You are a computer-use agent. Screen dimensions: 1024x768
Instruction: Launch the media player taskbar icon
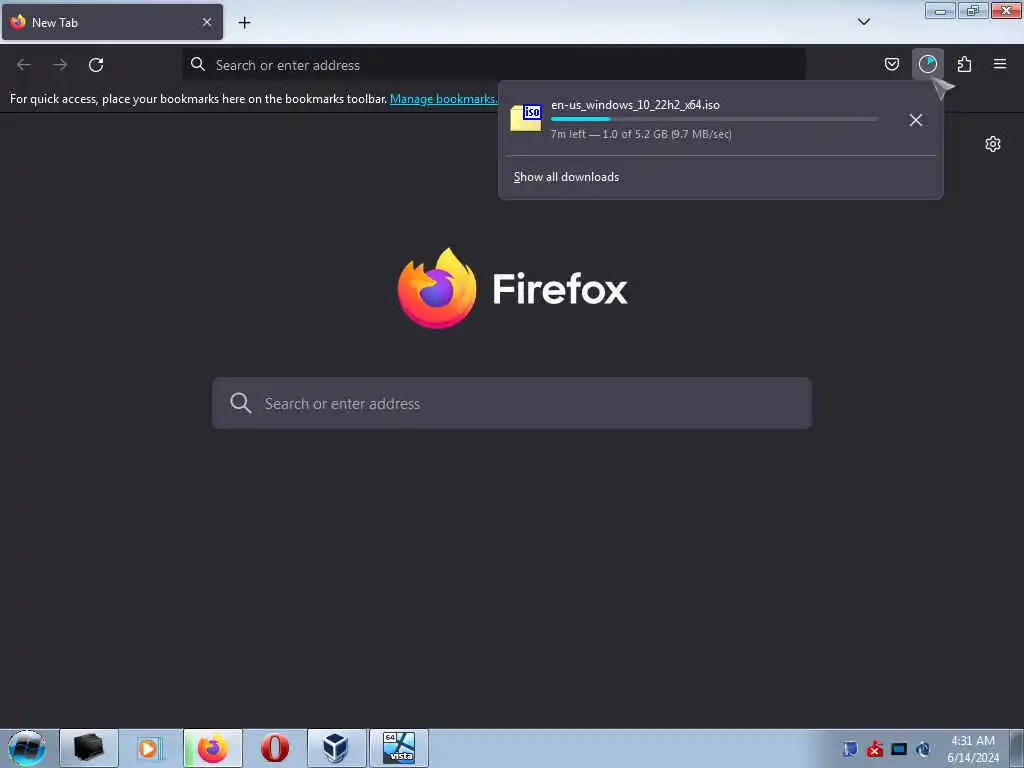151,748
